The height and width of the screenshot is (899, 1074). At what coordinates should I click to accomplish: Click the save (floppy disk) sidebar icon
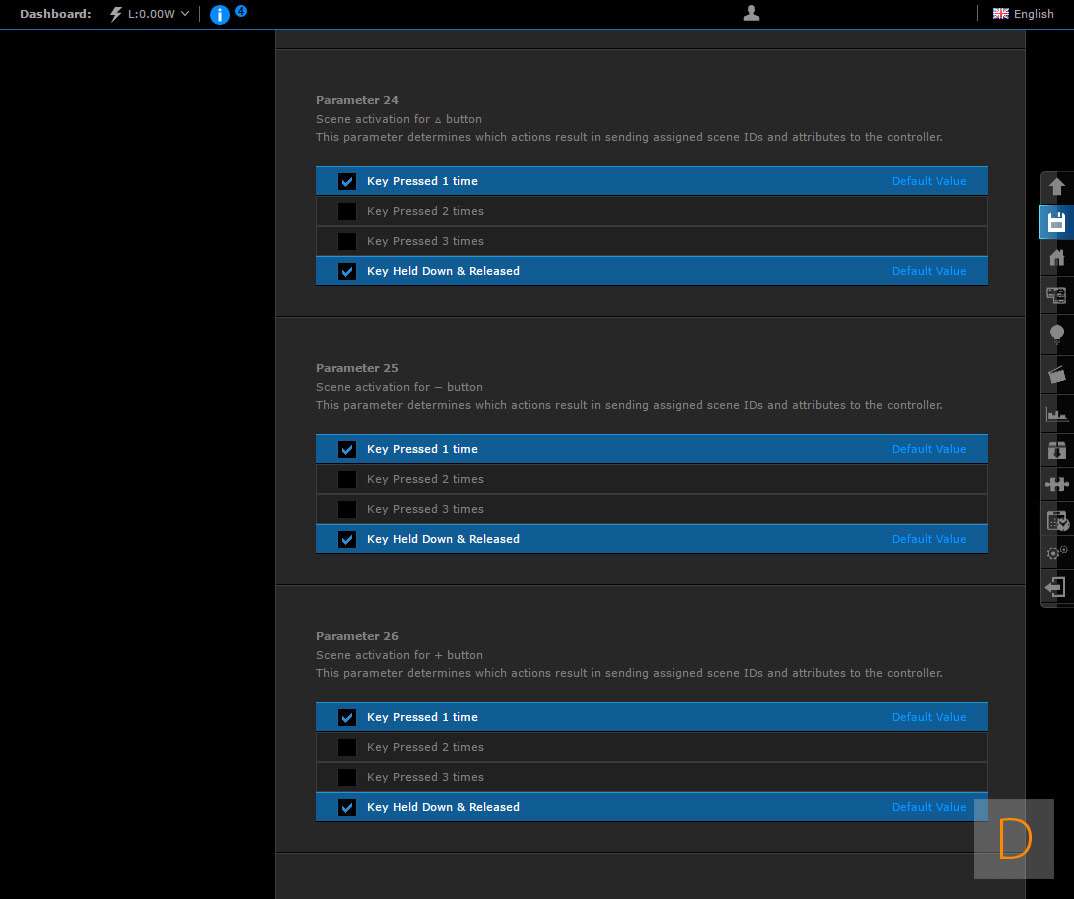tap(1056, 222)
